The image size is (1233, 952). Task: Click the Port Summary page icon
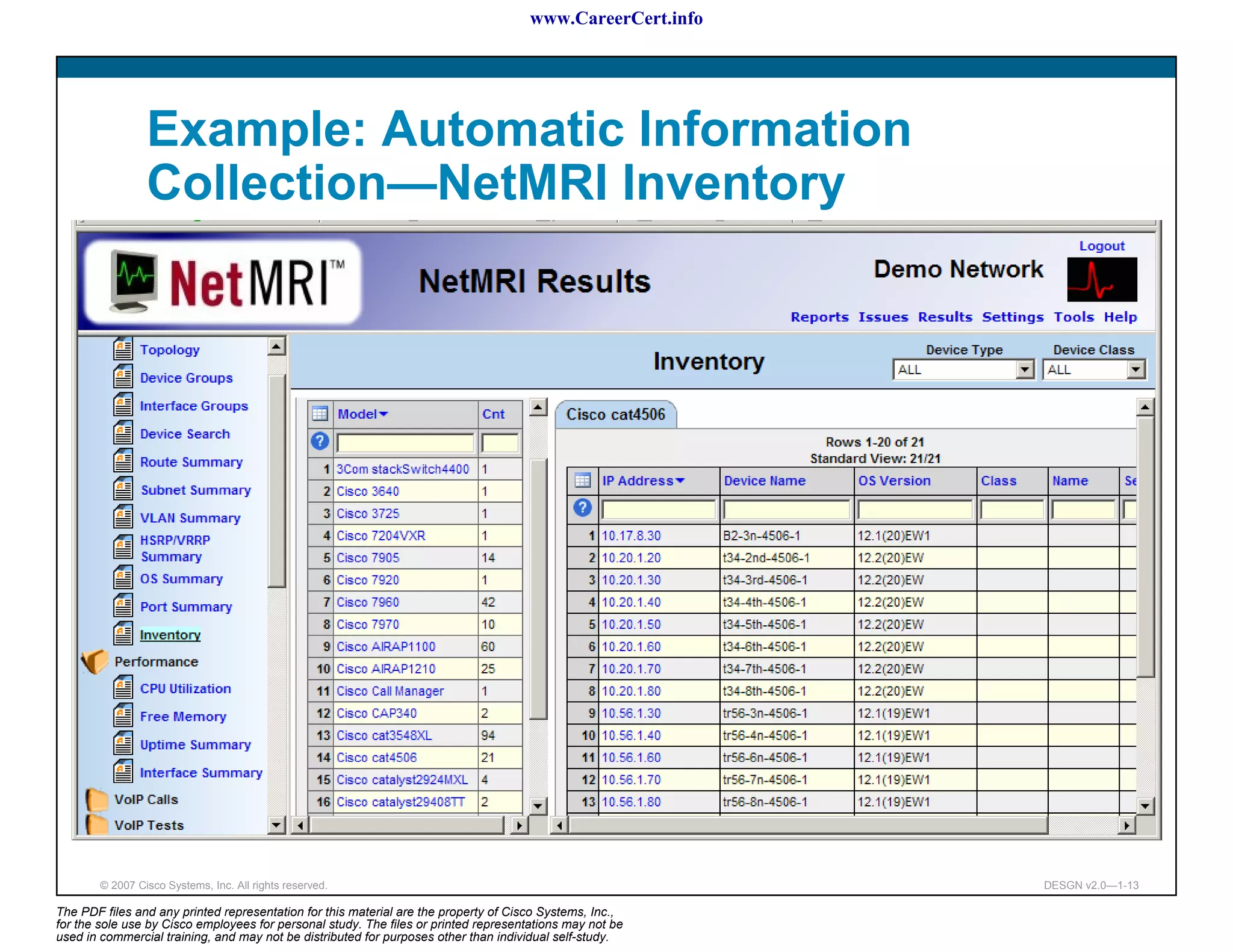(123, 606)
